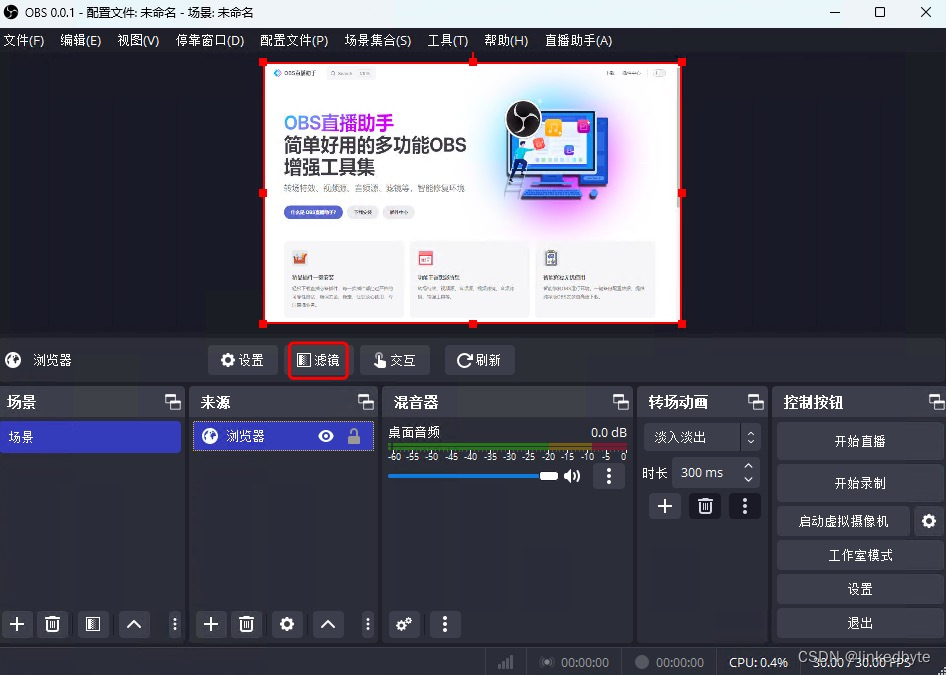
Task: Open the 配置文件(P) menu
Action: [x=294, y=40]
